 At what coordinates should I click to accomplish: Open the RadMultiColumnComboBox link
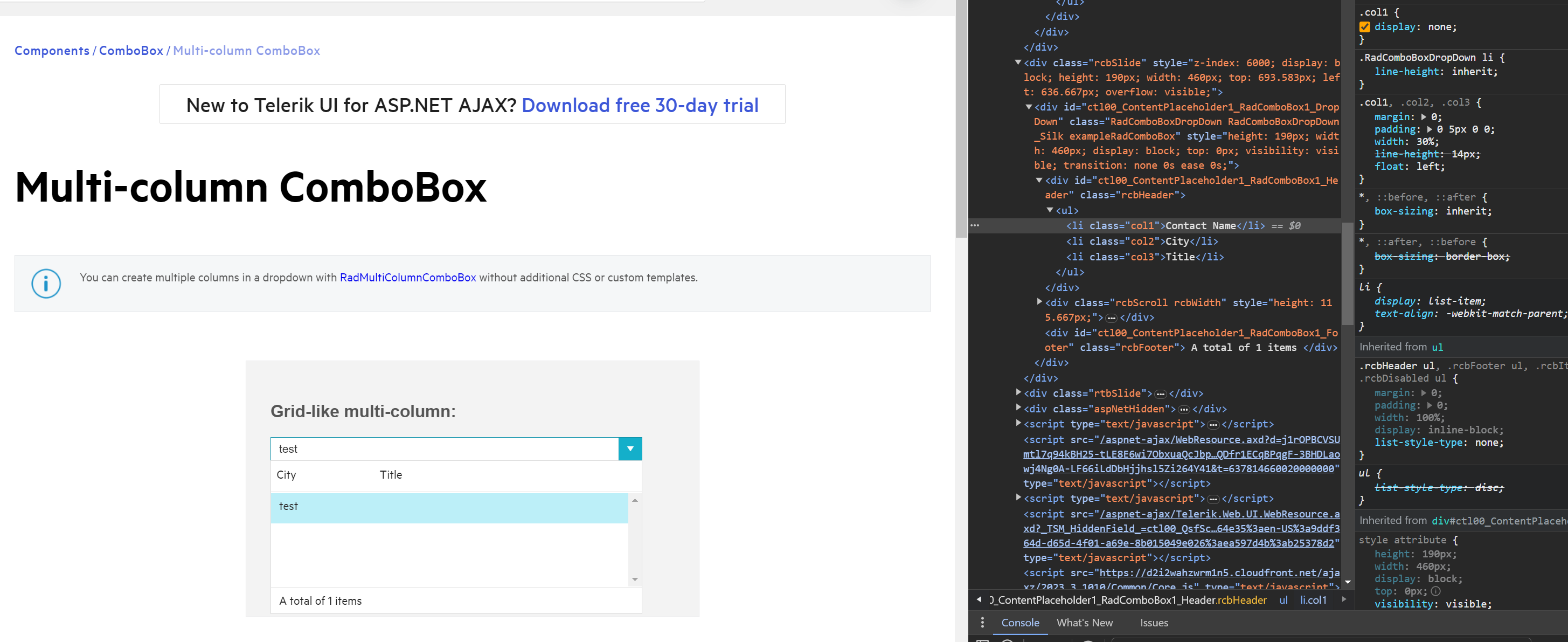click(407, 278)
